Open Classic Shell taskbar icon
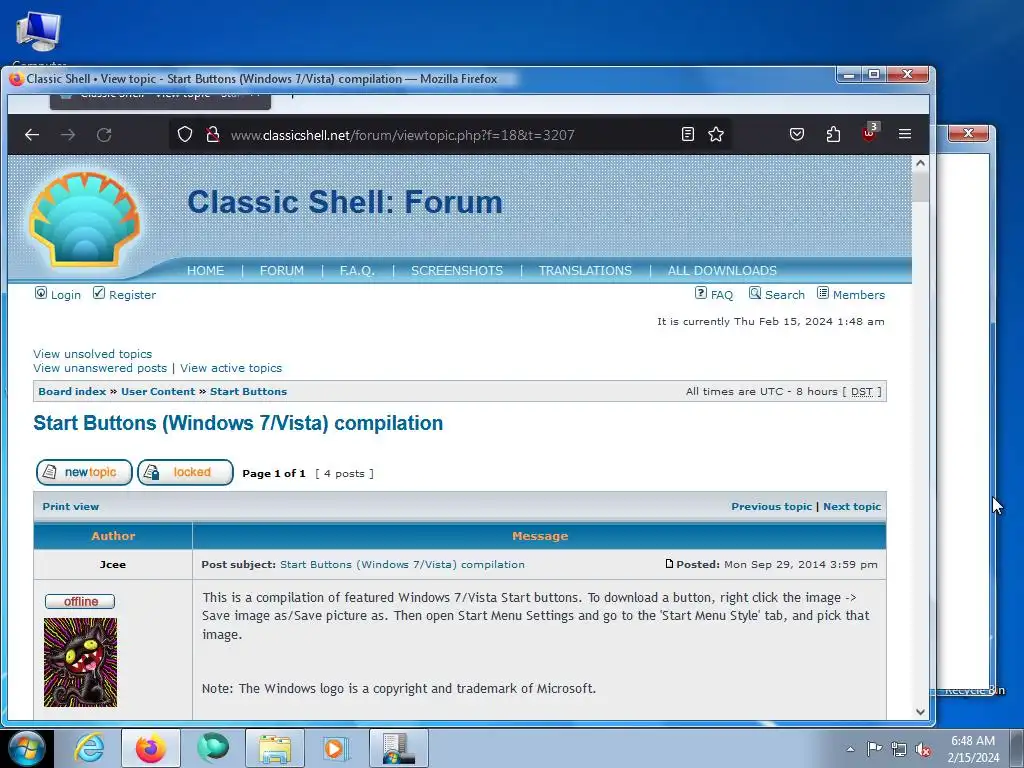The image size is (1024, 768). pyautogui.click(x=213, y=748)
